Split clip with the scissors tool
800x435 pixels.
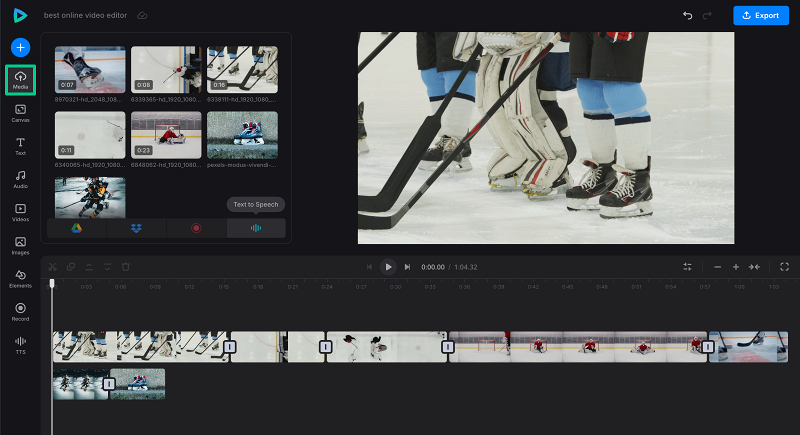[x=52, y=267]
